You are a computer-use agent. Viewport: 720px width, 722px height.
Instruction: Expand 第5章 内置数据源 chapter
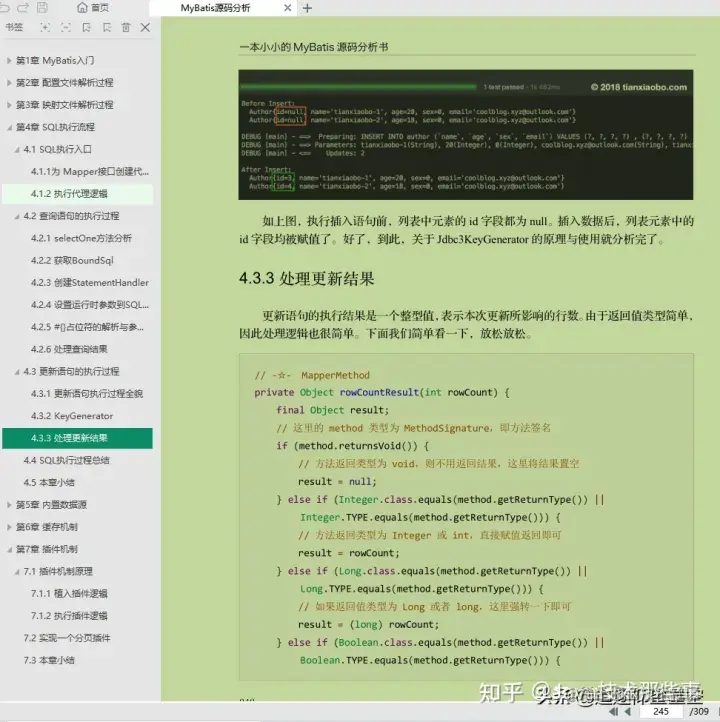[9, 505]
